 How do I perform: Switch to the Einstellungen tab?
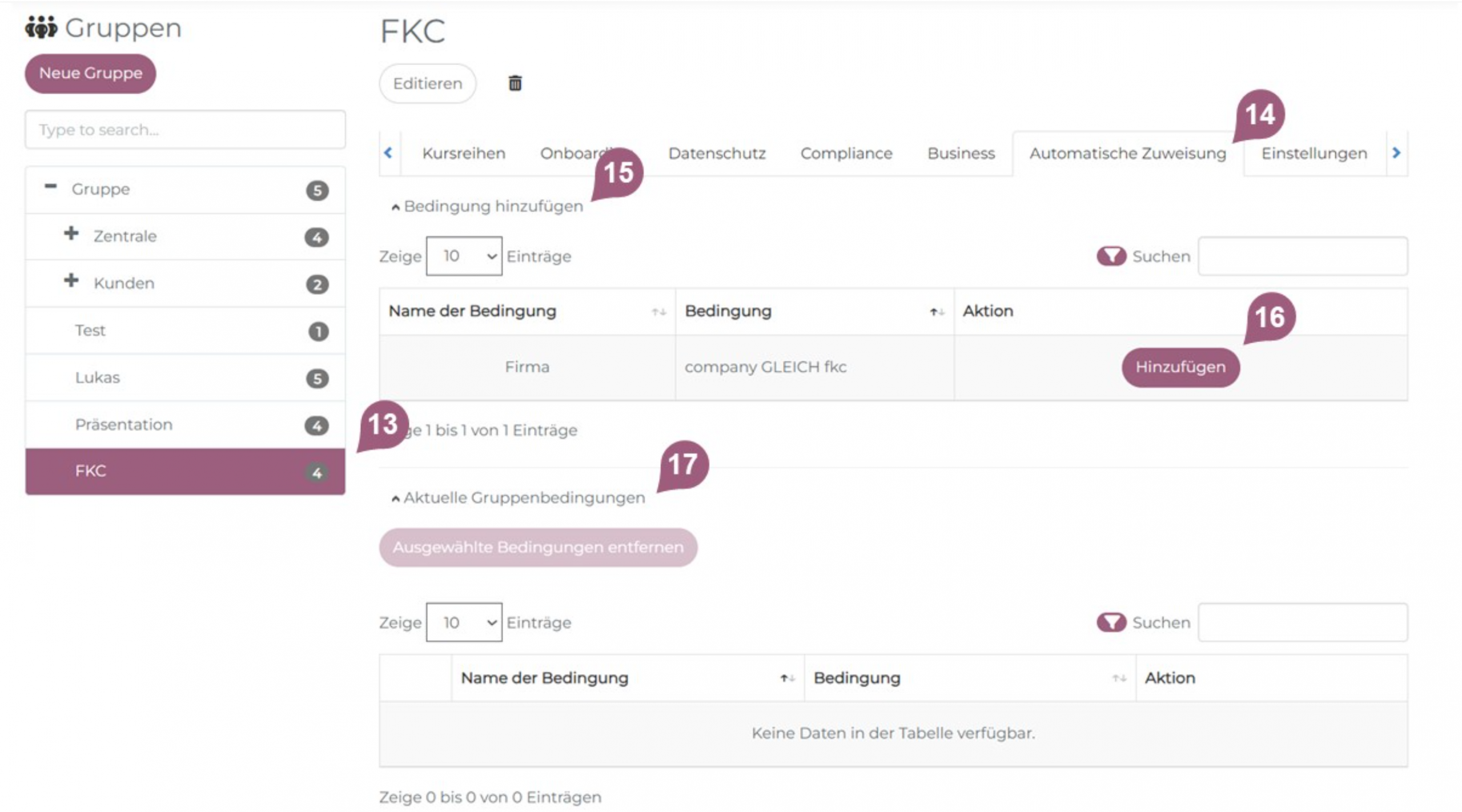(x=1314, y=154)
